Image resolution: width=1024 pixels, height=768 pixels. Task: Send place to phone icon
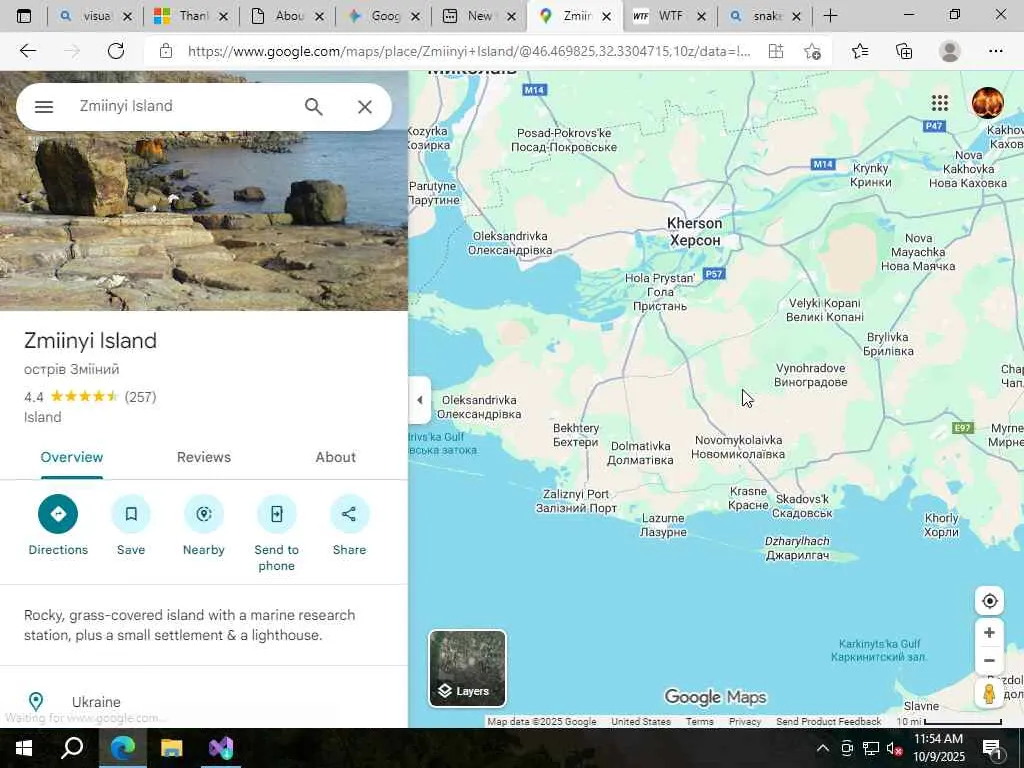276,514
